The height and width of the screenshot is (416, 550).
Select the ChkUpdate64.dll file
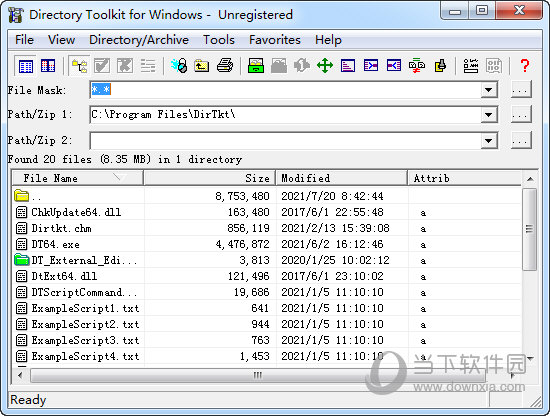[267, 212]
